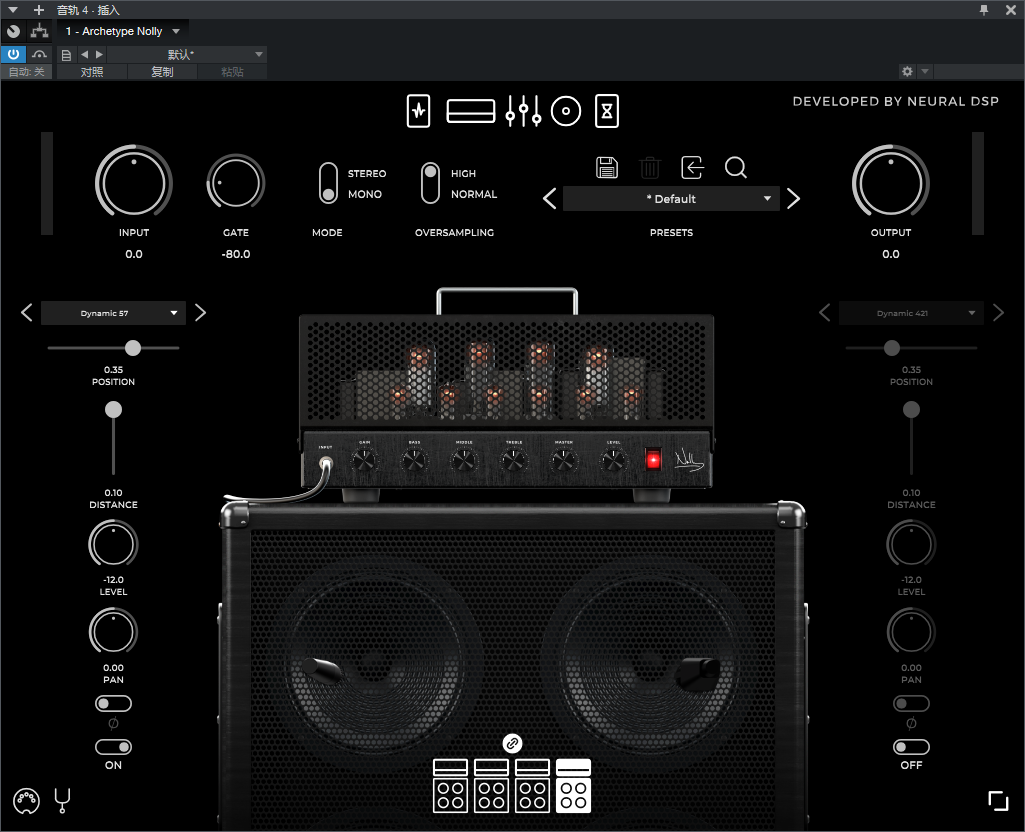
Task: Open the host preset file icon
Action: [66, 55]
